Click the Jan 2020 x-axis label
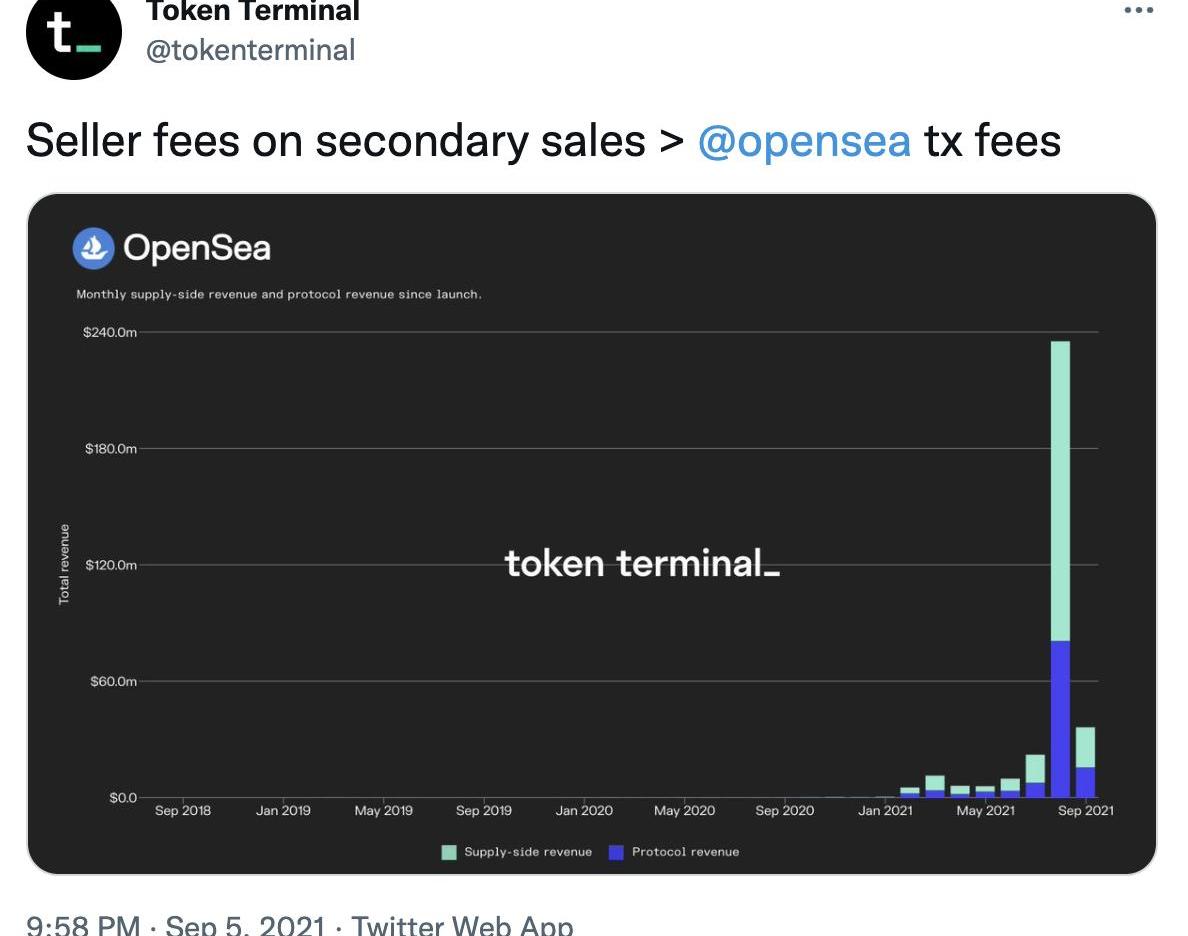Screen dimensions: 1188x936 (584, 811)
